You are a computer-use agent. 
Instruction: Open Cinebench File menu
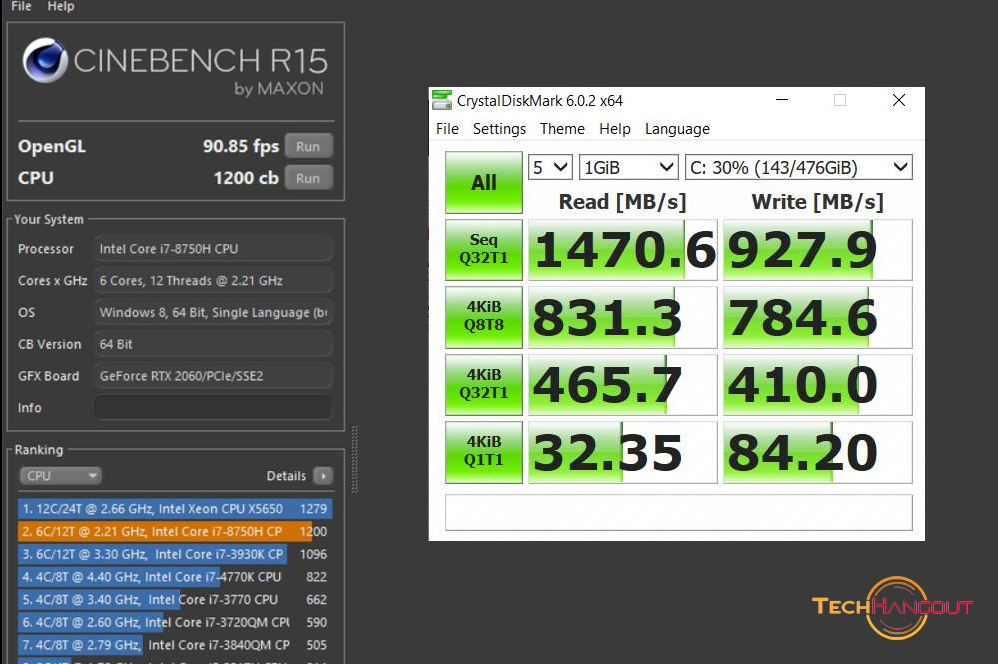21,6
